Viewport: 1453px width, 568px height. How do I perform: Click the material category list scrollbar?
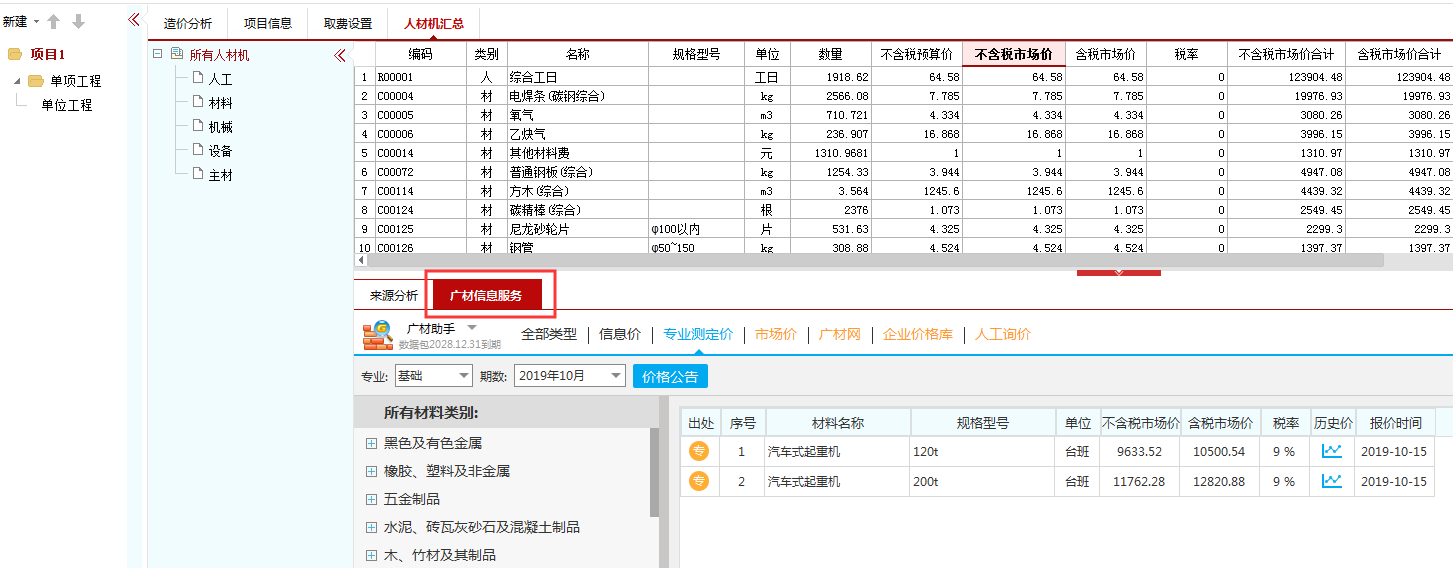[655, 472]
